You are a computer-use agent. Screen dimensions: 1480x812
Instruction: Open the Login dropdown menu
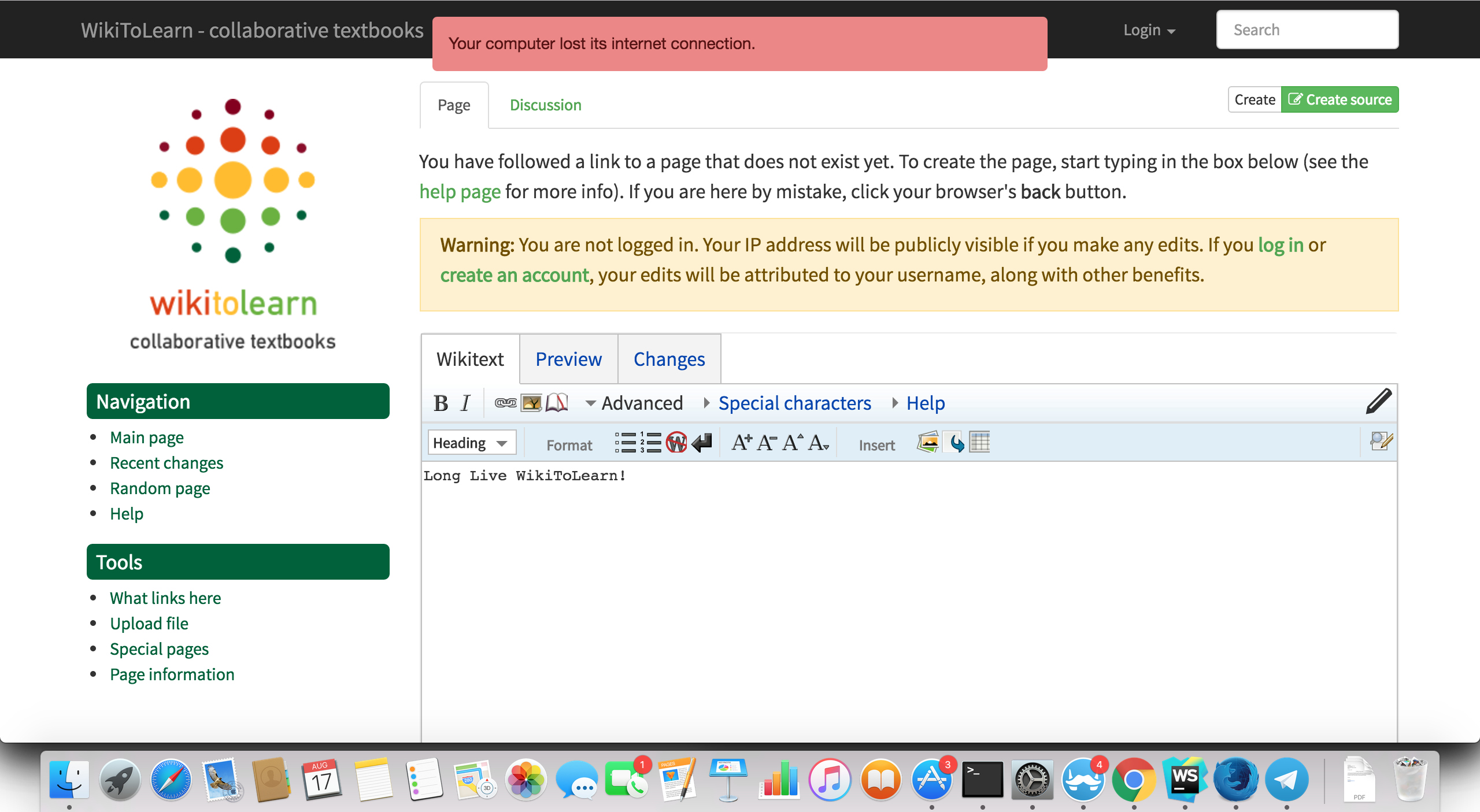[x=1149, y=30]
